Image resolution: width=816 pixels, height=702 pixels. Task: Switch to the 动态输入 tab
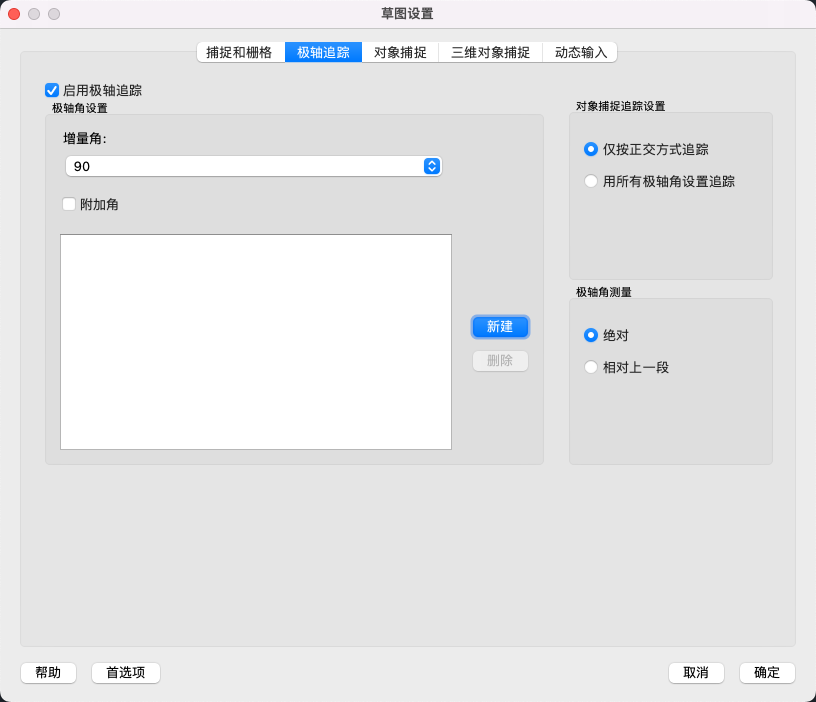pyautogui.click(x=580, y=53)
